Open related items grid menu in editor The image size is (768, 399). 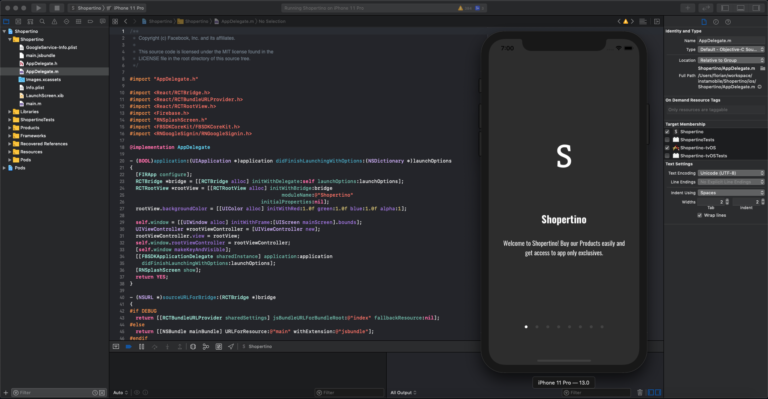coord(115,22)
